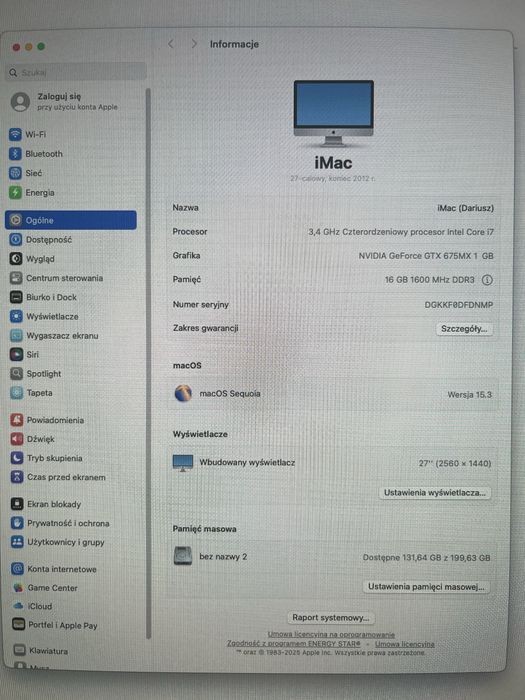Open iCloud cloud icon
525x700 pixels.
(18, 606)
